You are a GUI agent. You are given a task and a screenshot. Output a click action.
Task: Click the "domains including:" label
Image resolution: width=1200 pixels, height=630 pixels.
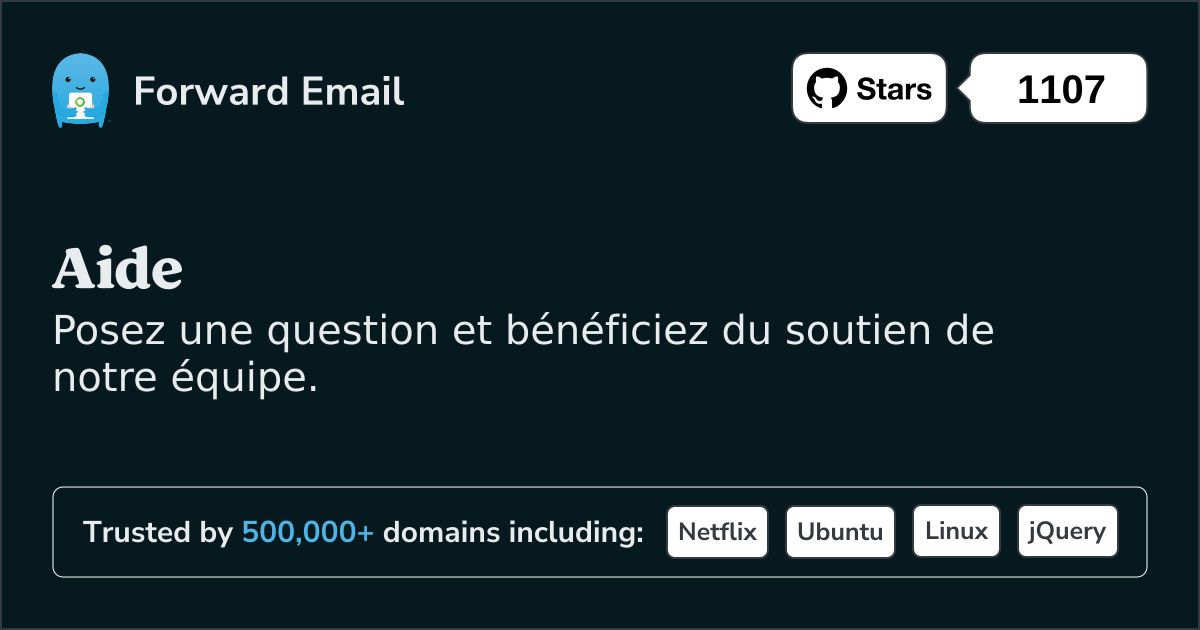point(513,532)
